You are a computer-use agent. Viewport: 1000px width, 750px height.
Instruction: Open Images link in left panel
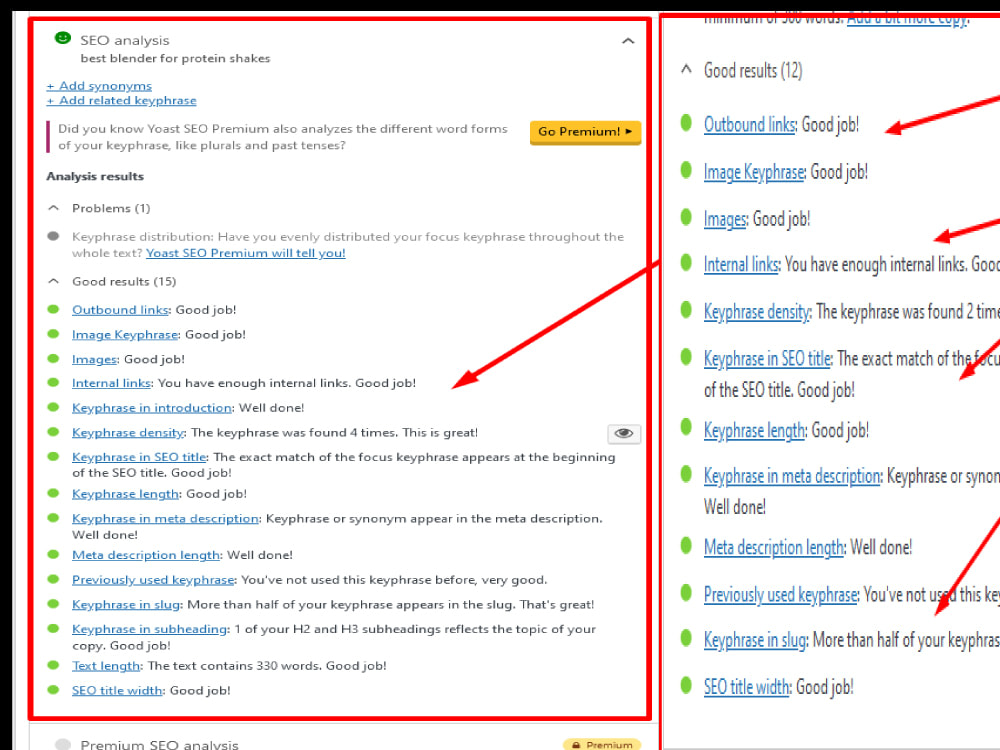pos(94,359)
